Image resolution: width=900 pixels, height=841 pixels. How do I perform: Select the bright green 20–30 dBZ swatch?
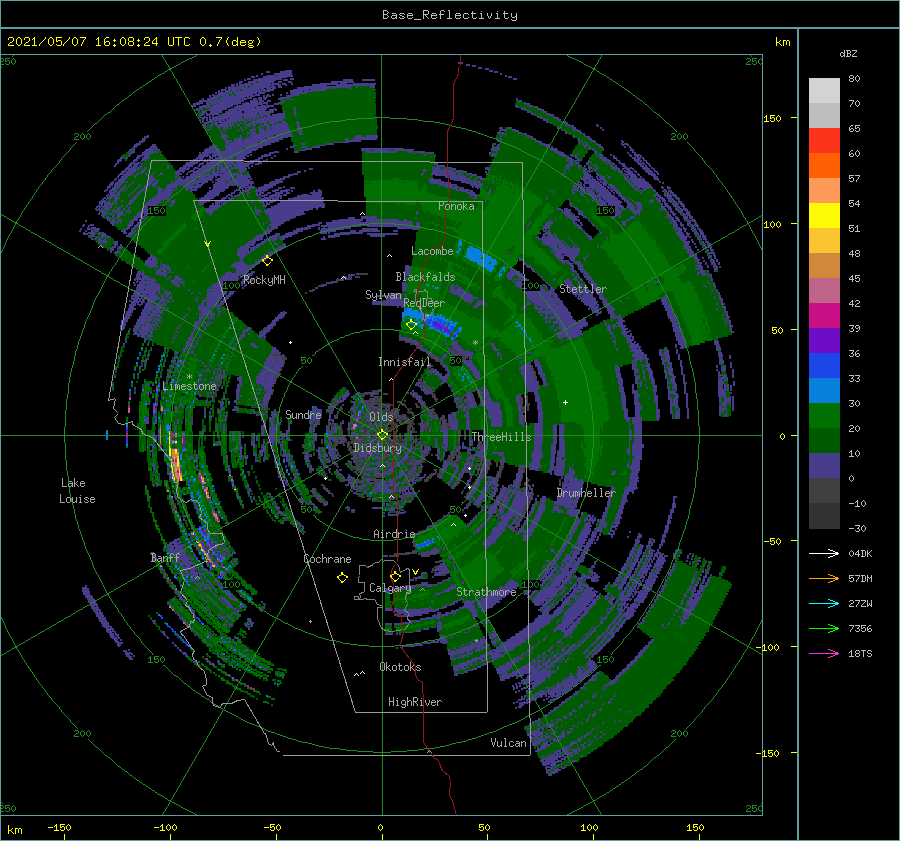pyautogui.click(x=824, y=416)
